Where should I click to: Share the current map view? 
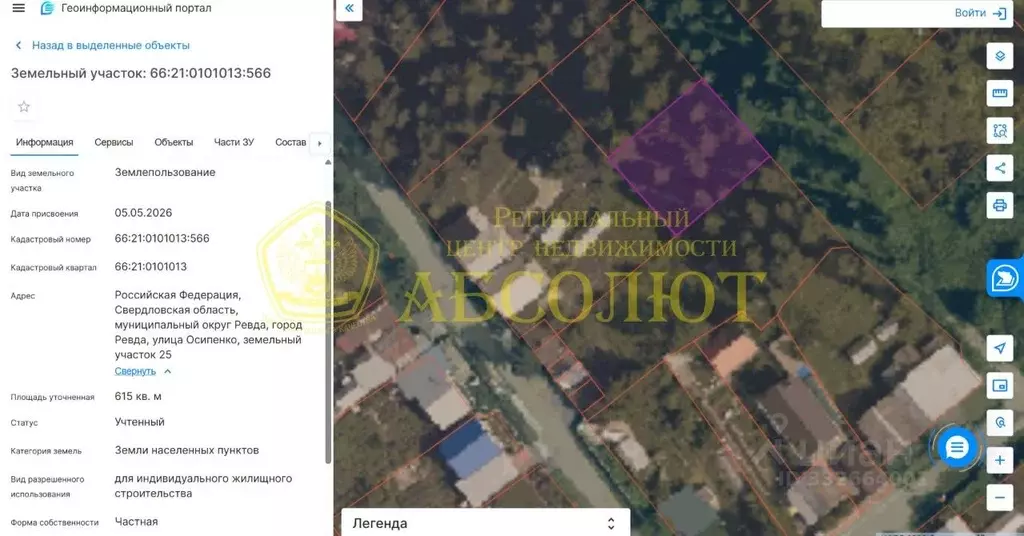point(1000,168)
